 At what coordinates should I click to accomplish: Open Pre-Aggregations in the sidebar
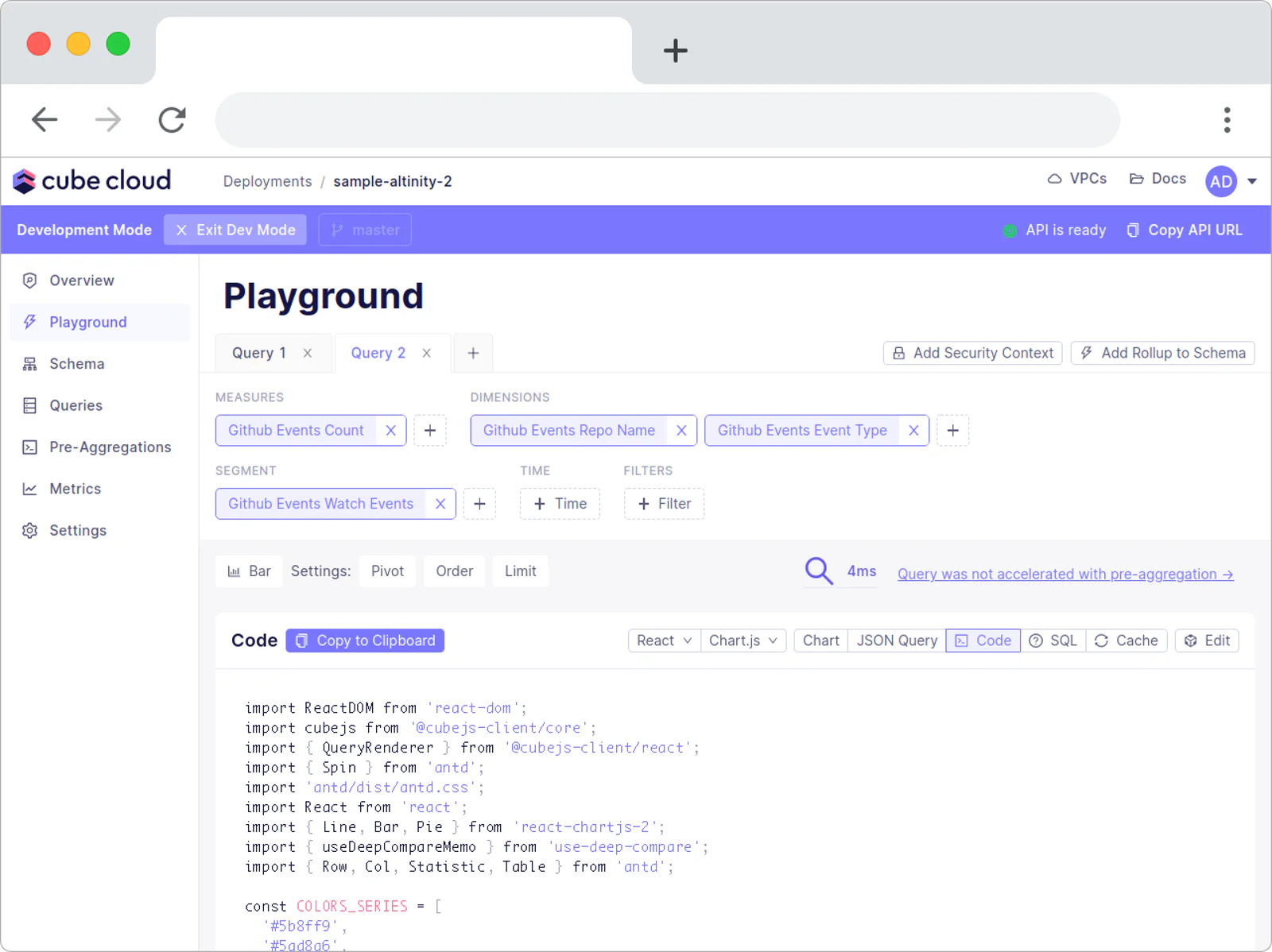click(x=100, y=447)
